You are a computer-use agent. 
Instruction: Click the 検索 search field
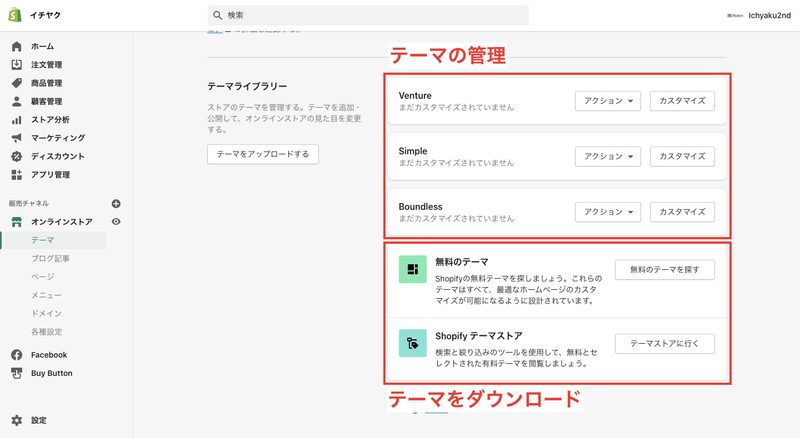pos(368,15)
